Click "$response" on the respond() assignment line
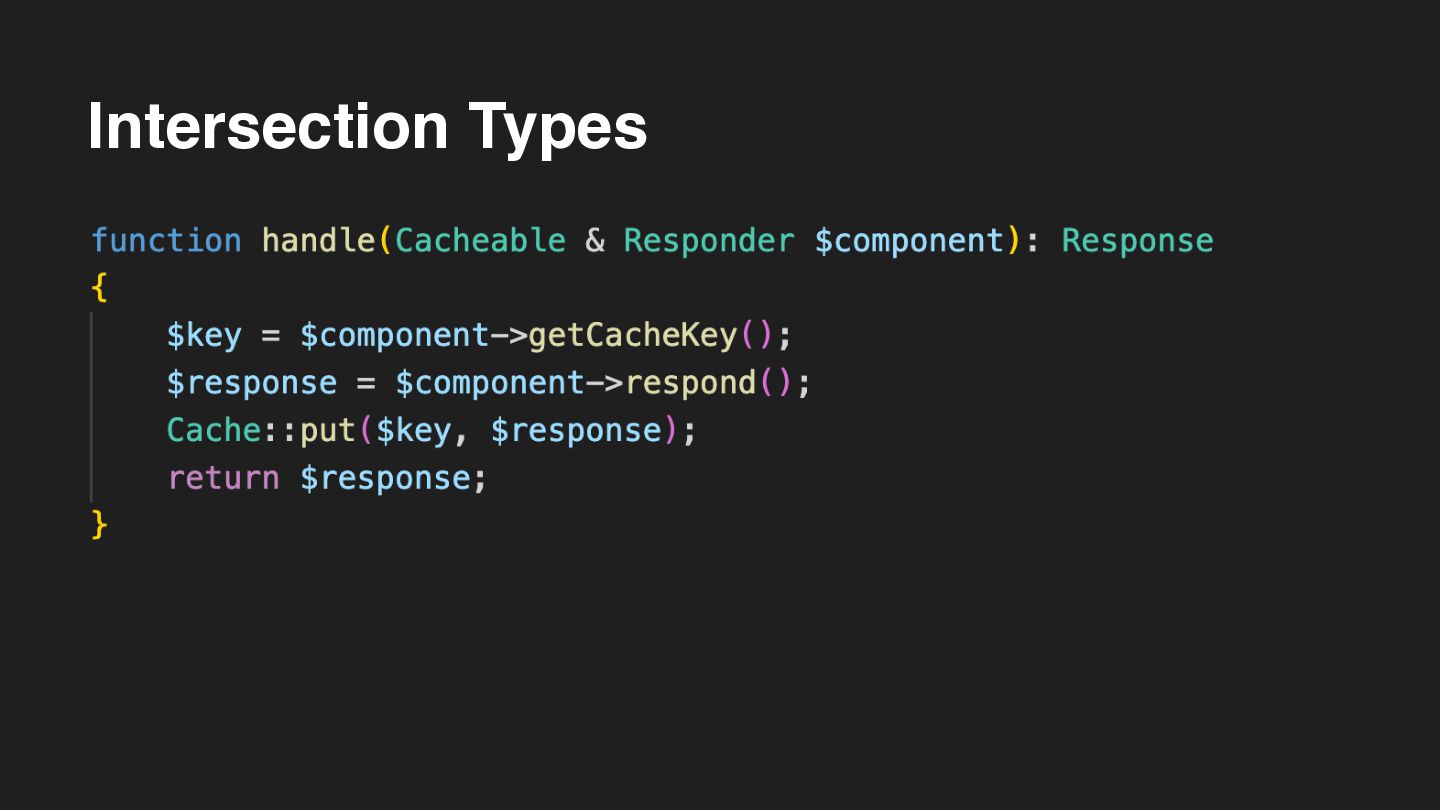This screenshot has width=1440, height=810. [x=252, y=383]
